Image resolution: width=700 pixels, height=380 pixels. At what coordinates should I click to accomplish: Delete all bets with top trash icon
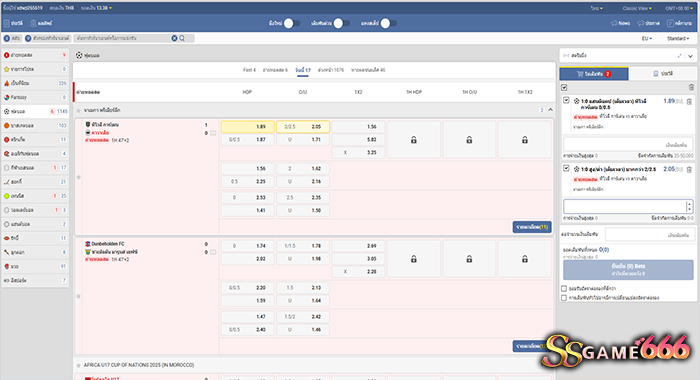pyautogui.click(x=691, y=88)
